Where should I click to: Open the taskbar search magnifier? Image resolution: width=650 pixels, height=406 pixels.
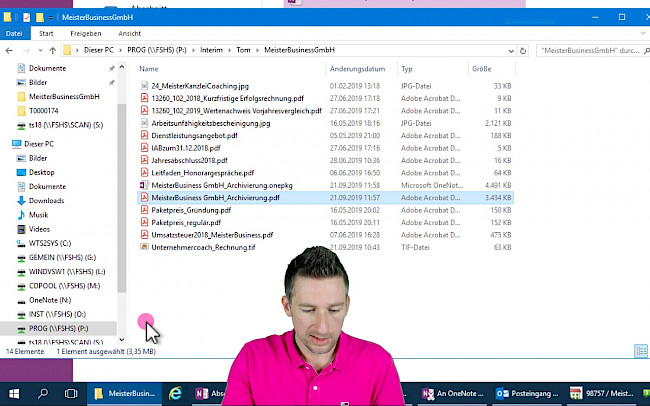click(x=44, y=394)
